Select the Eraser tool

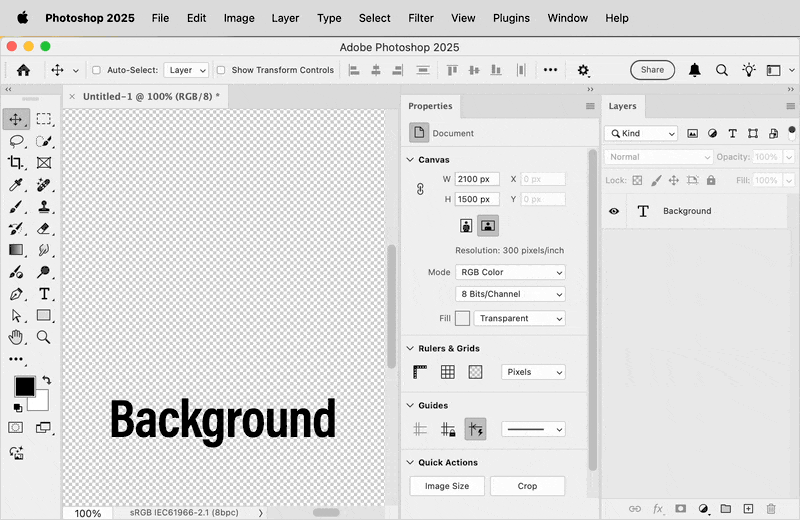coord(44,229)
